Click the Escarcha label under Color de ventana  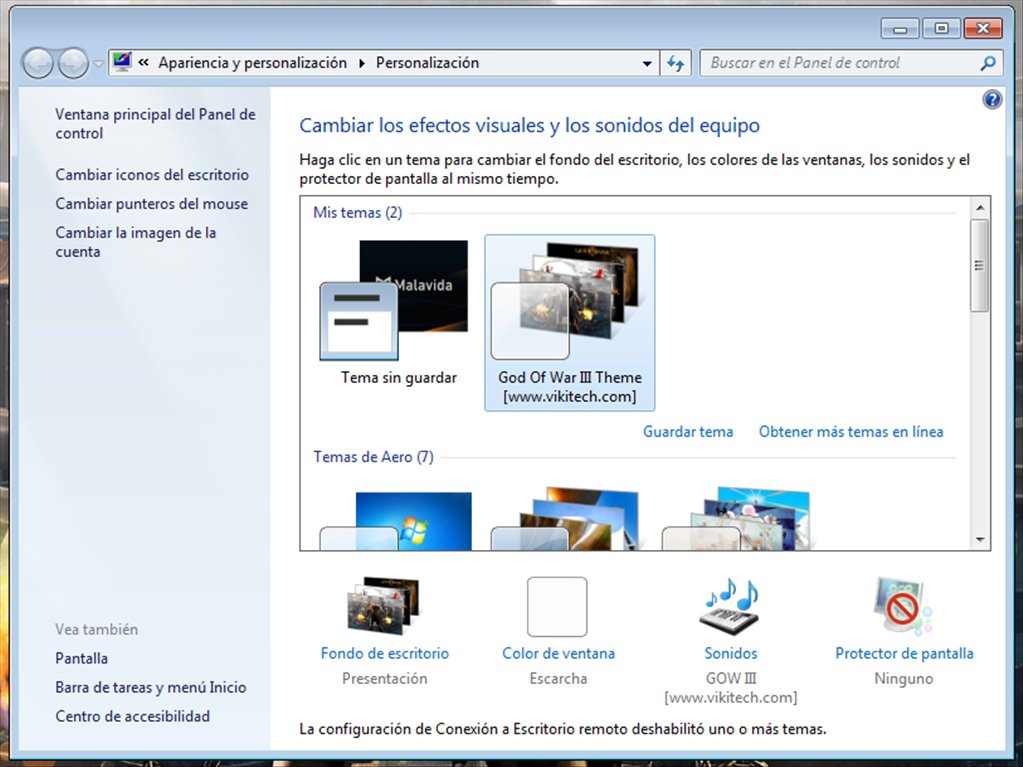coord(558,679)
